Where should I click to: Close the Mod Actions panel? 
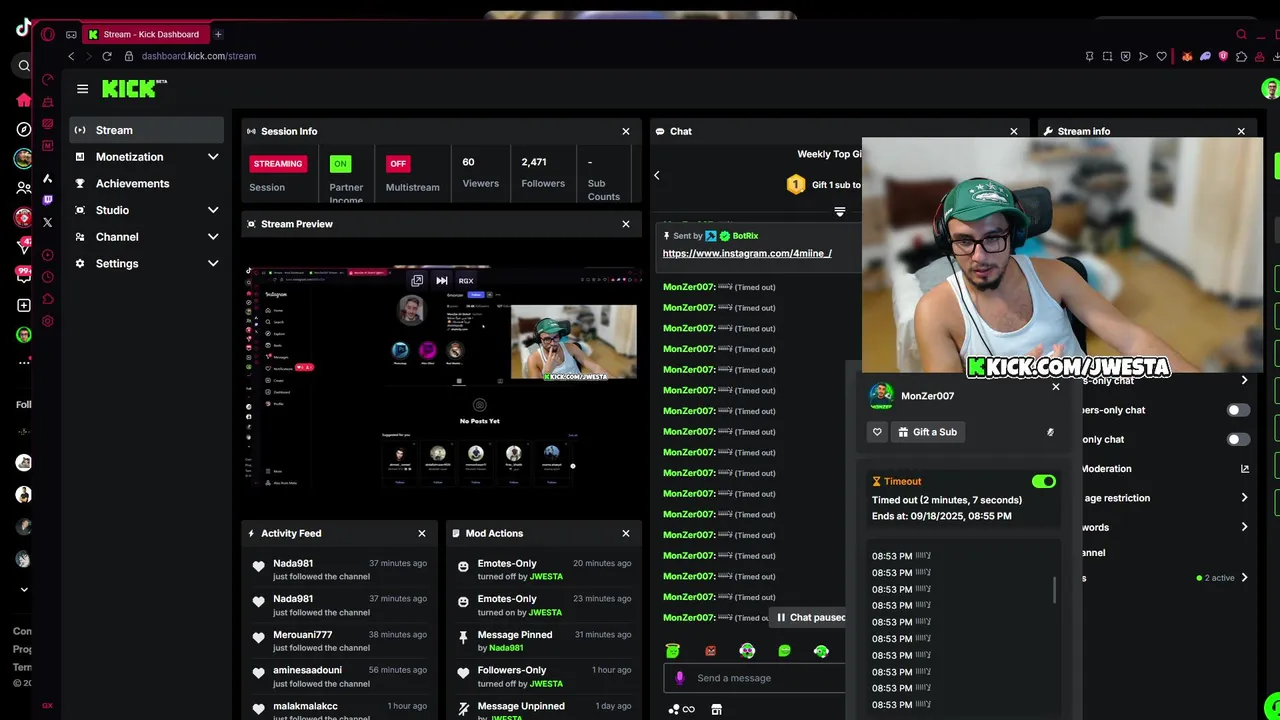[x=626, y=533]
